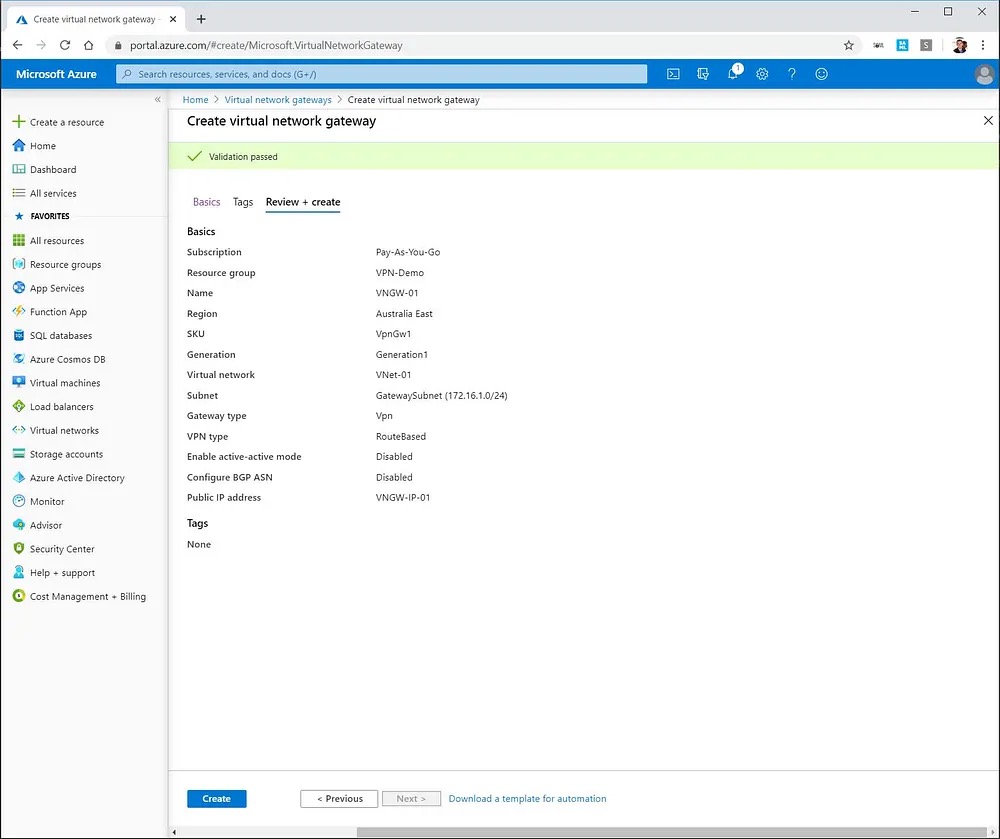
Task: Click the Previous button
Action: [339, 798]
